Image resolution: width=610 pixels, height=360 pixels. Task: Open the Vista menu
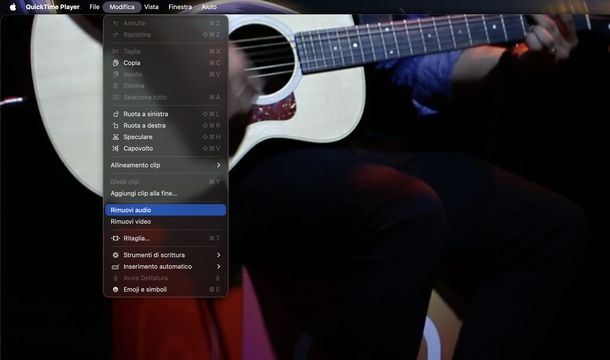[151, 7]
